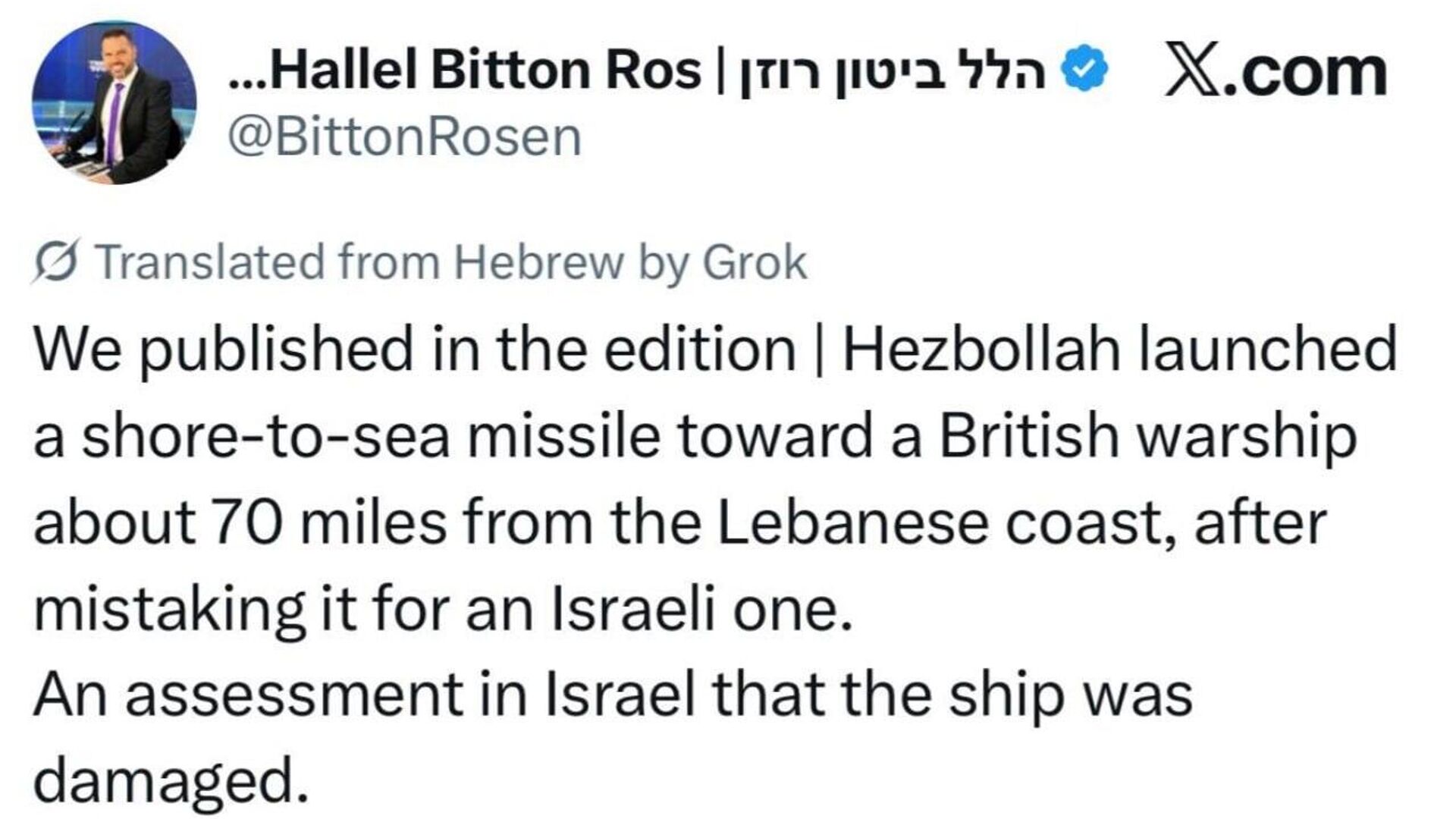
Task: Click "Translated from Hebrew by Grok" label
Action: coord(452,262)
